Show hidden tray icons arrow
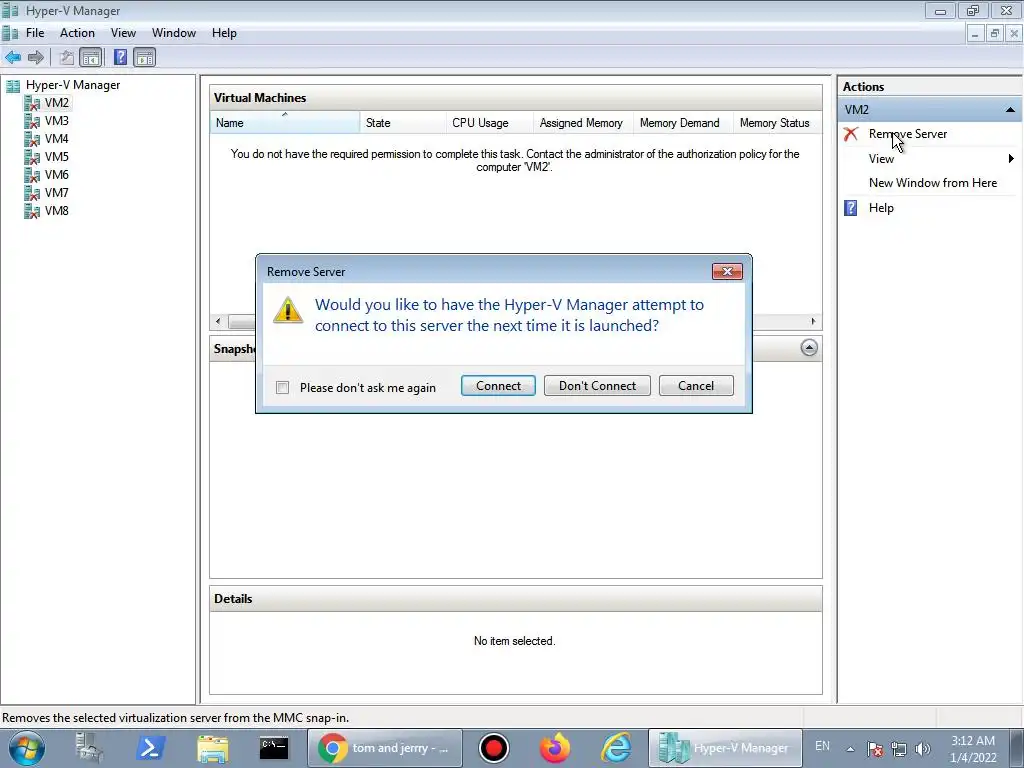This screenshot has height=768, width=1024. pyautogui.click(x=850, y=749)
